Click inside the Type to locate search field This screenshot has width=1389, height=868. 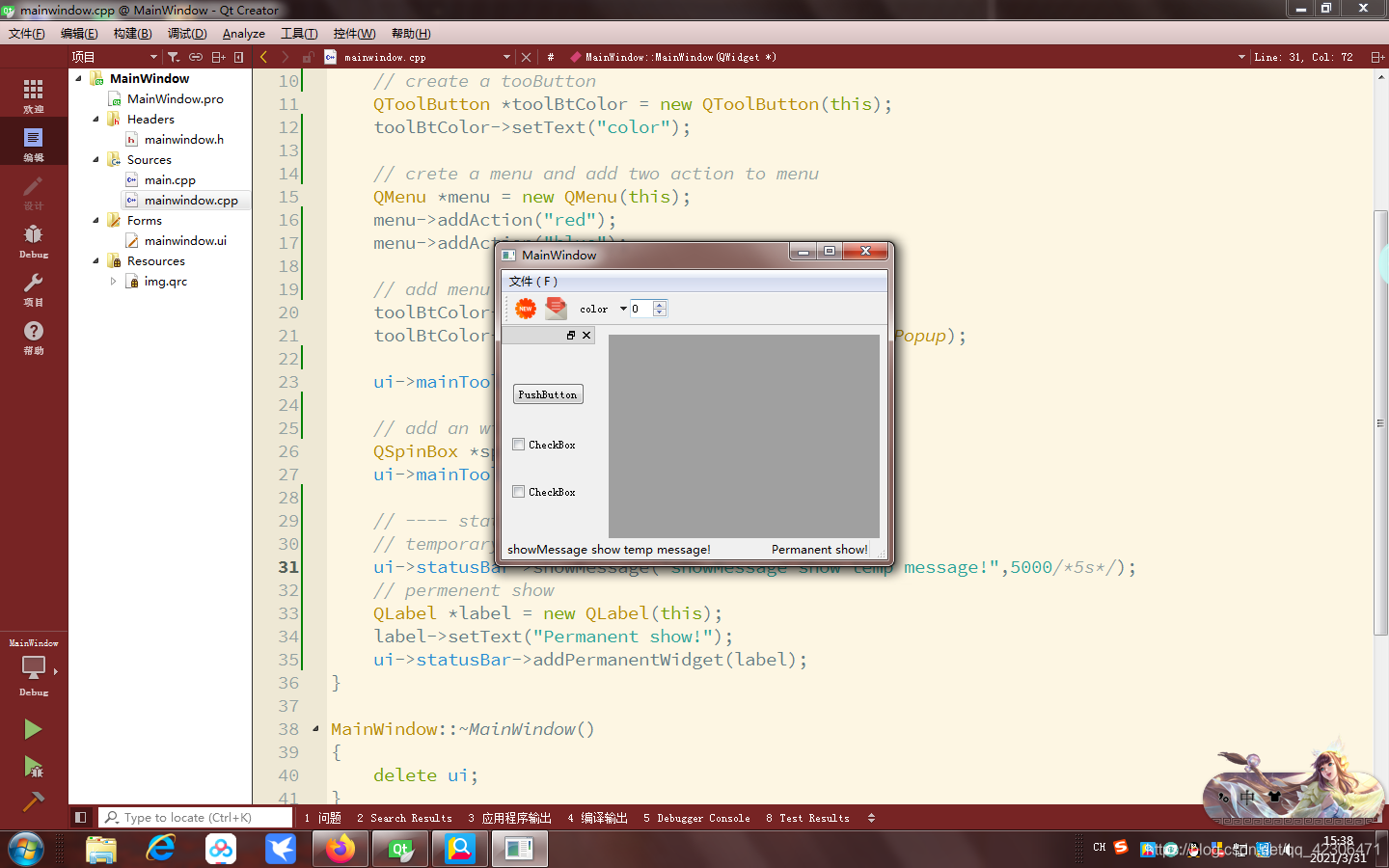coord(193,817)
